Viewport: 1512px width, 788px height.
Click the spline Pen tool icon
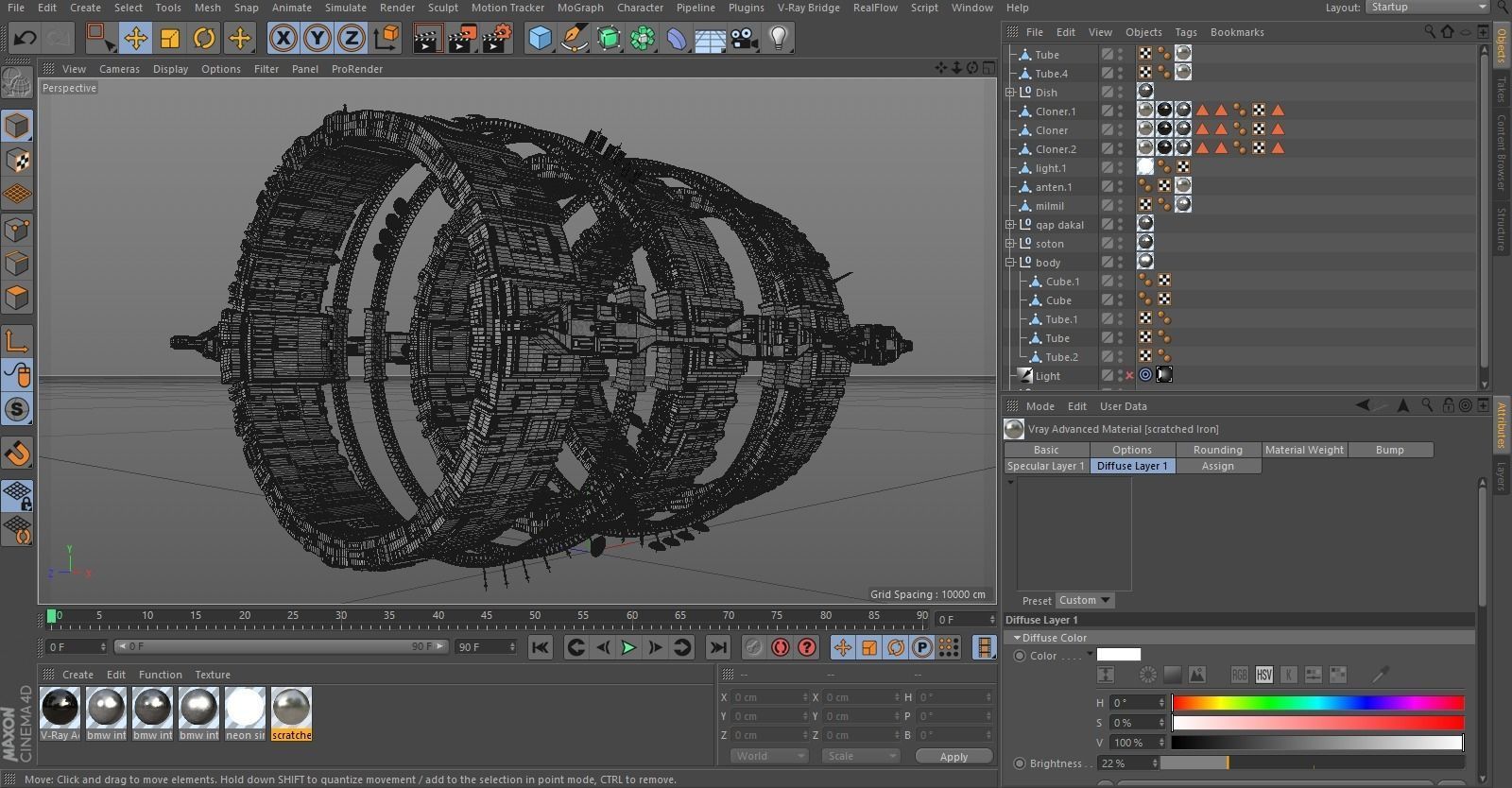pyautogui.click(x=574, y=39)
